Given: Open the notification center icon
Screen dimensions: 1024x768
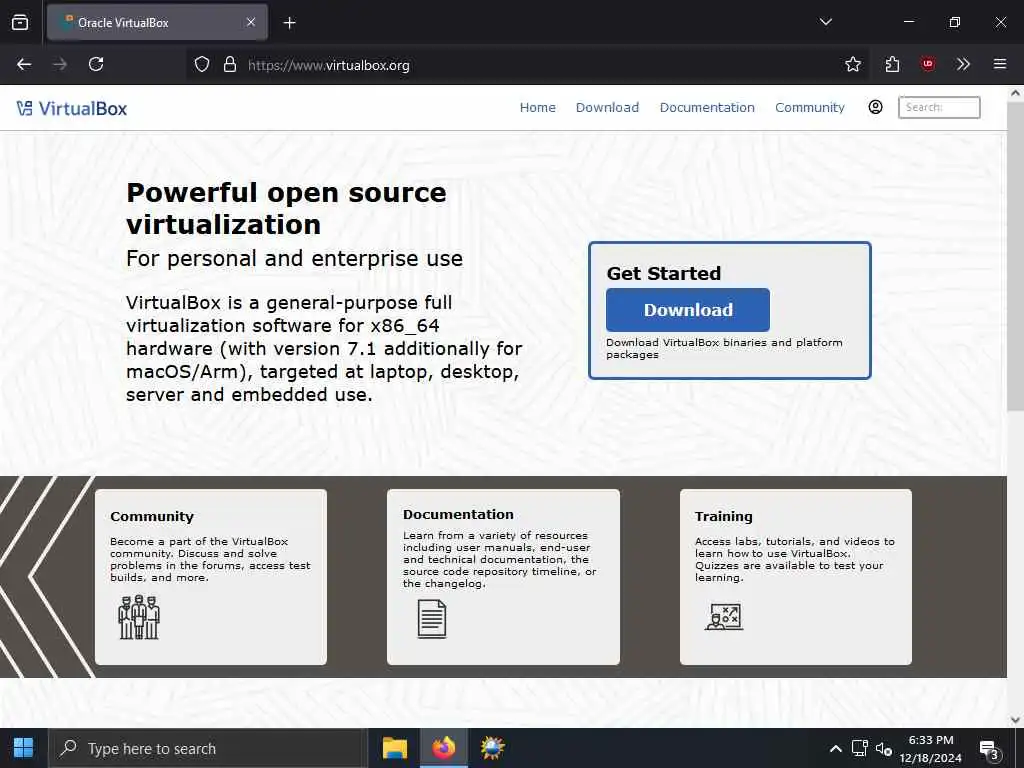Looking at the screenshot, I should 989,750.
